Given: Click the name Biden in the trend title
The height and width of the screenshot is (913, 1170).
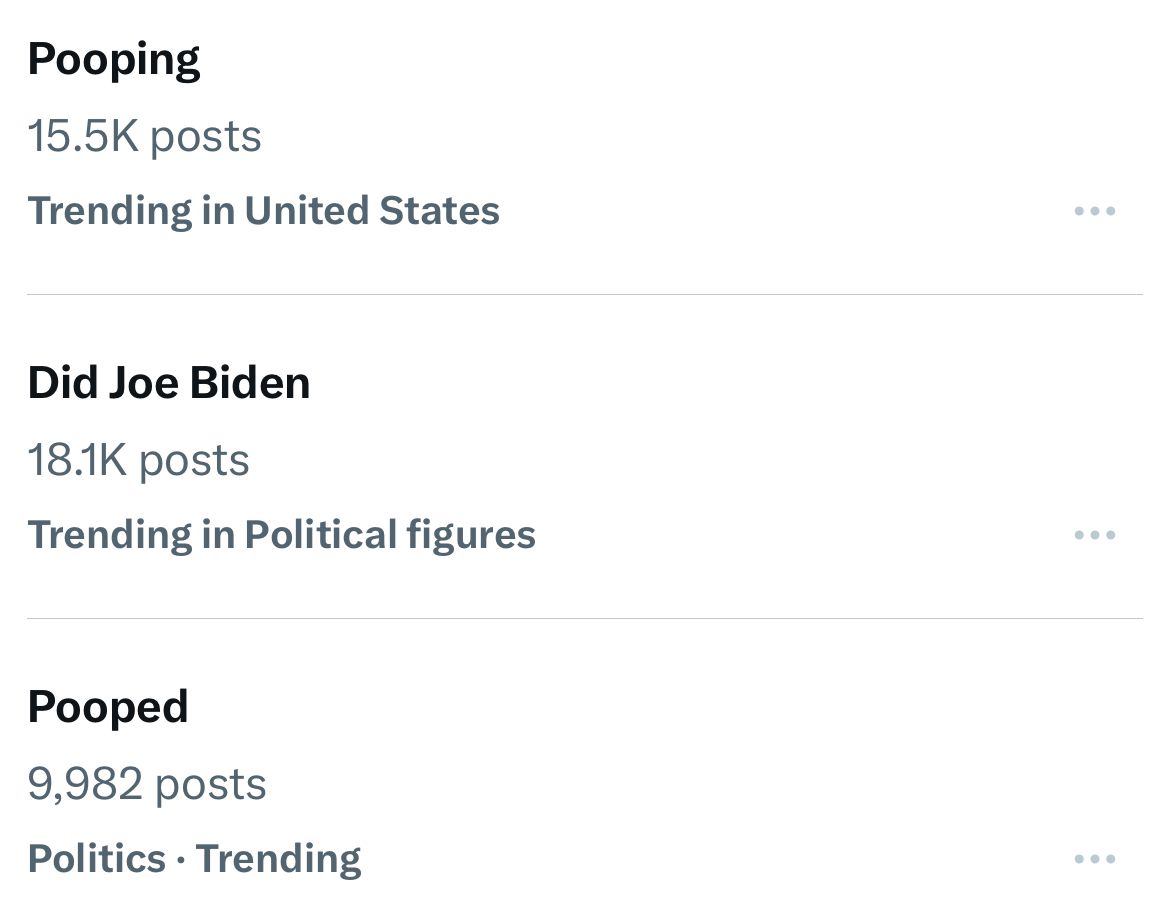Looking at the screenshot, I should (x=250, y=383).
